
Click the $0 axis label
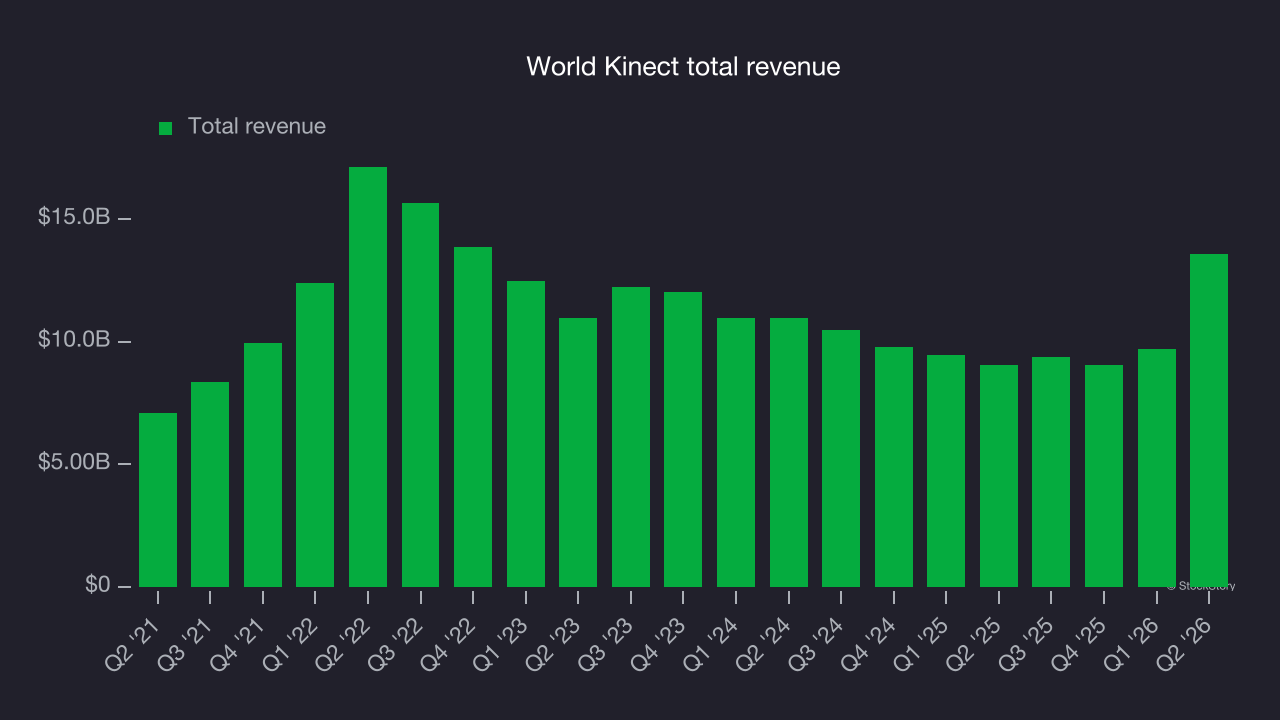tap(96, 585)
